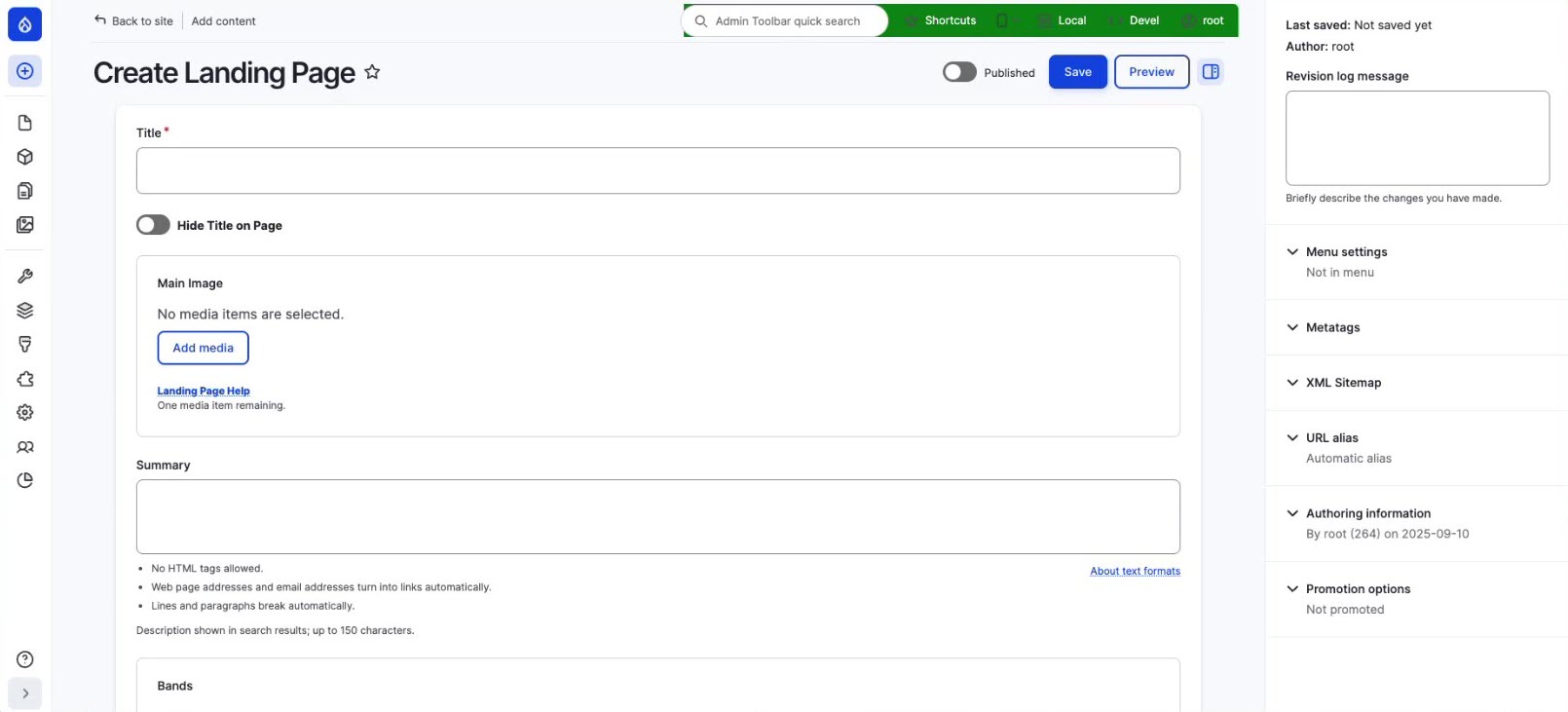The height and width of the screenshot is (712, 1568).
Task: Click the Back to site arrow icon
Action: (100, 19)
